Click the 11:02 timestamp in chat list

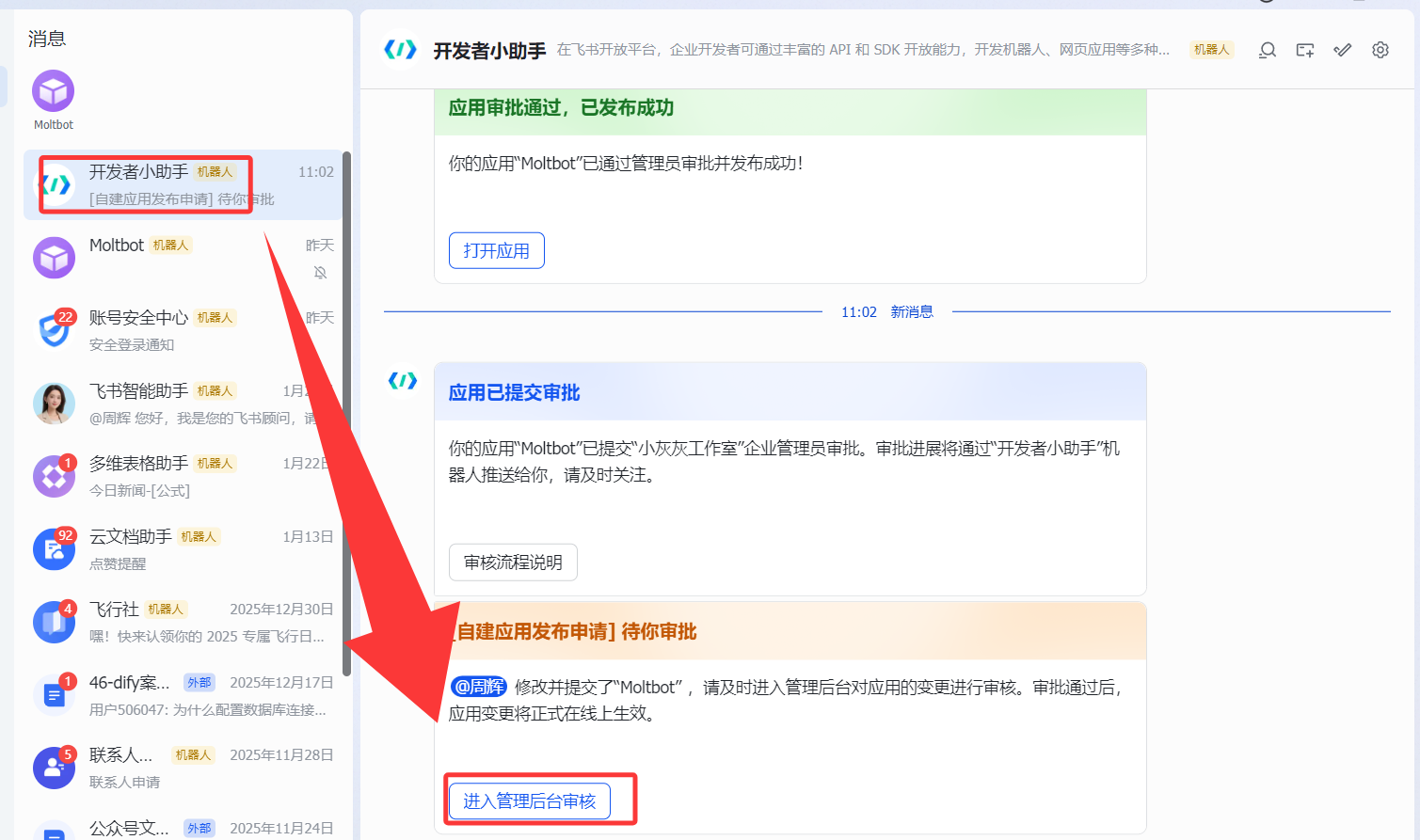316,172
